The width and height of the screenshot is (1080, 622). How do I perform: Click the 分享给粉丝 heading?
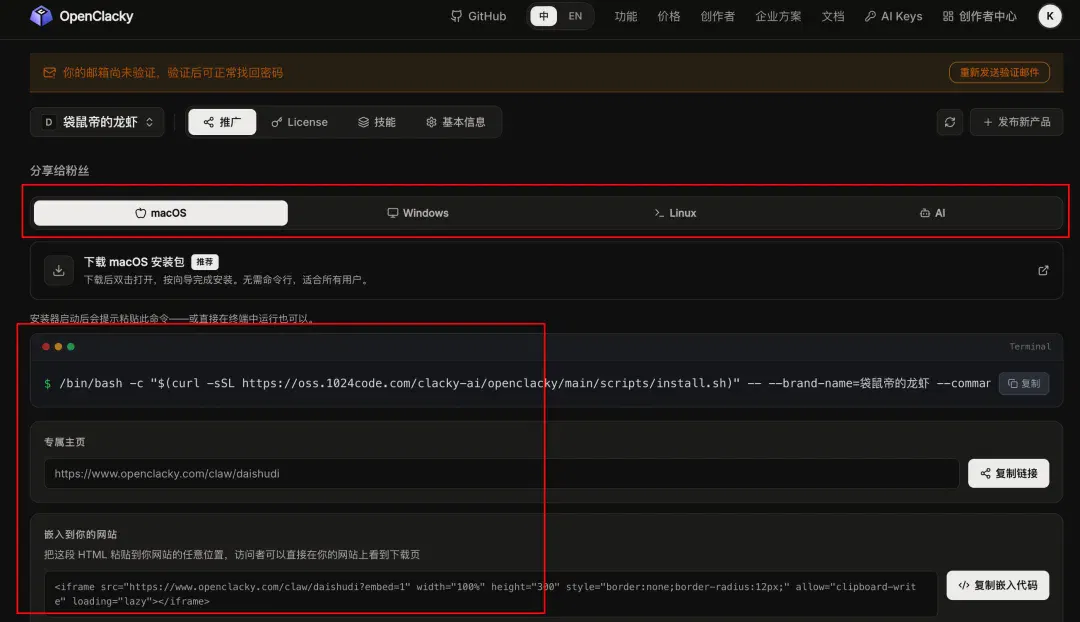point(59,171)
